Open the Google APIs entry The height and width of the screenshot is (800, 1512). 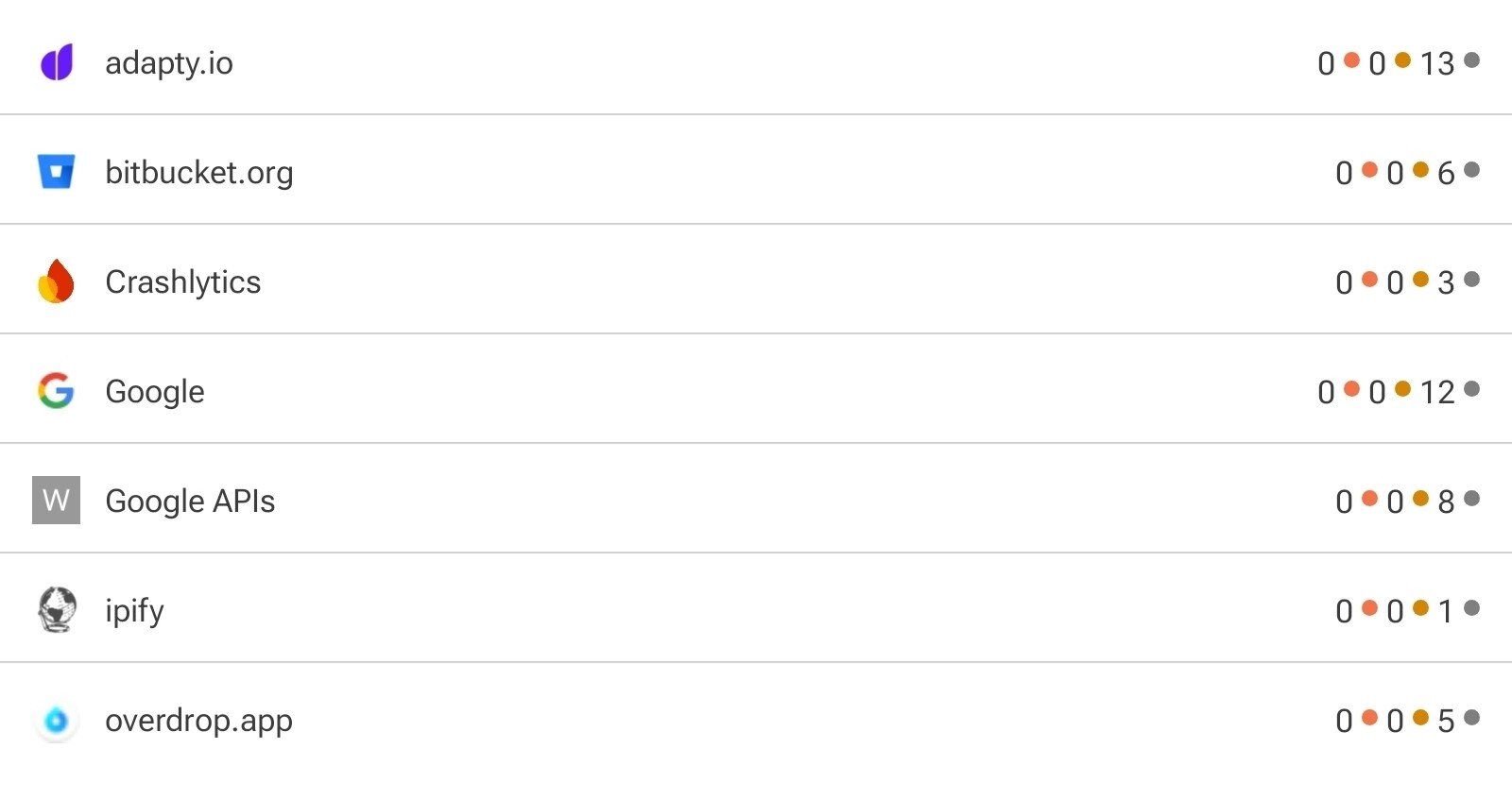[x=190, y=502]
